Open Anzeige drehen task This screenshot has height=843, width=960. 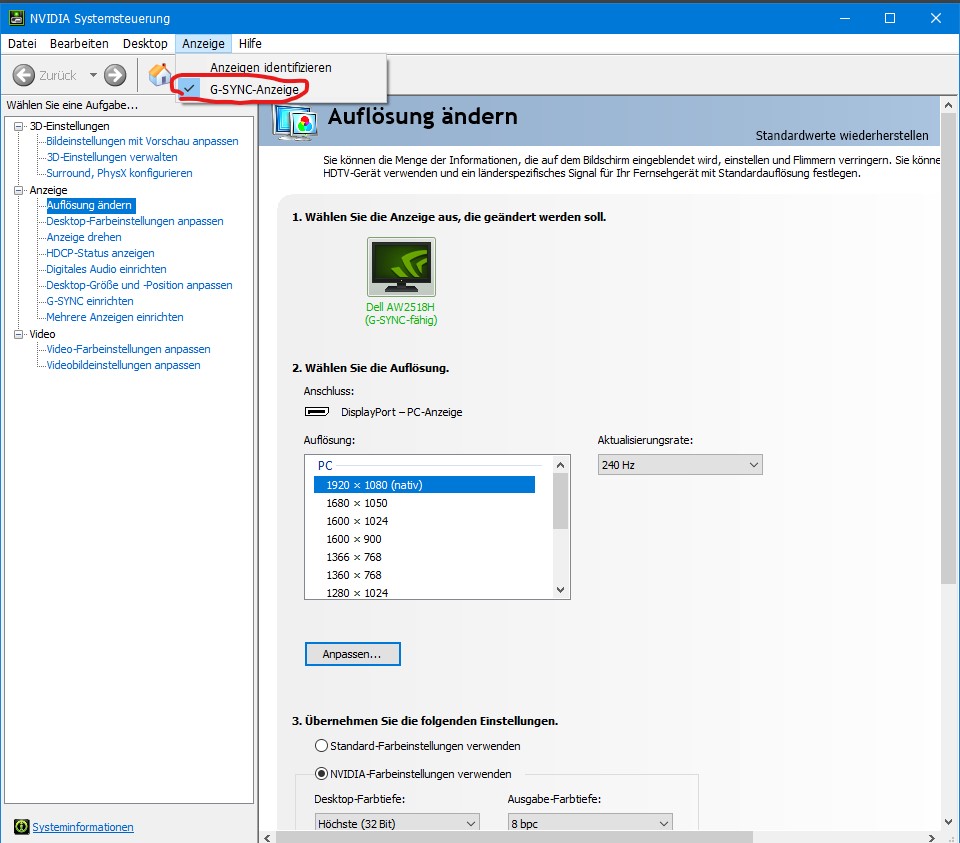[x=84, y=237]
